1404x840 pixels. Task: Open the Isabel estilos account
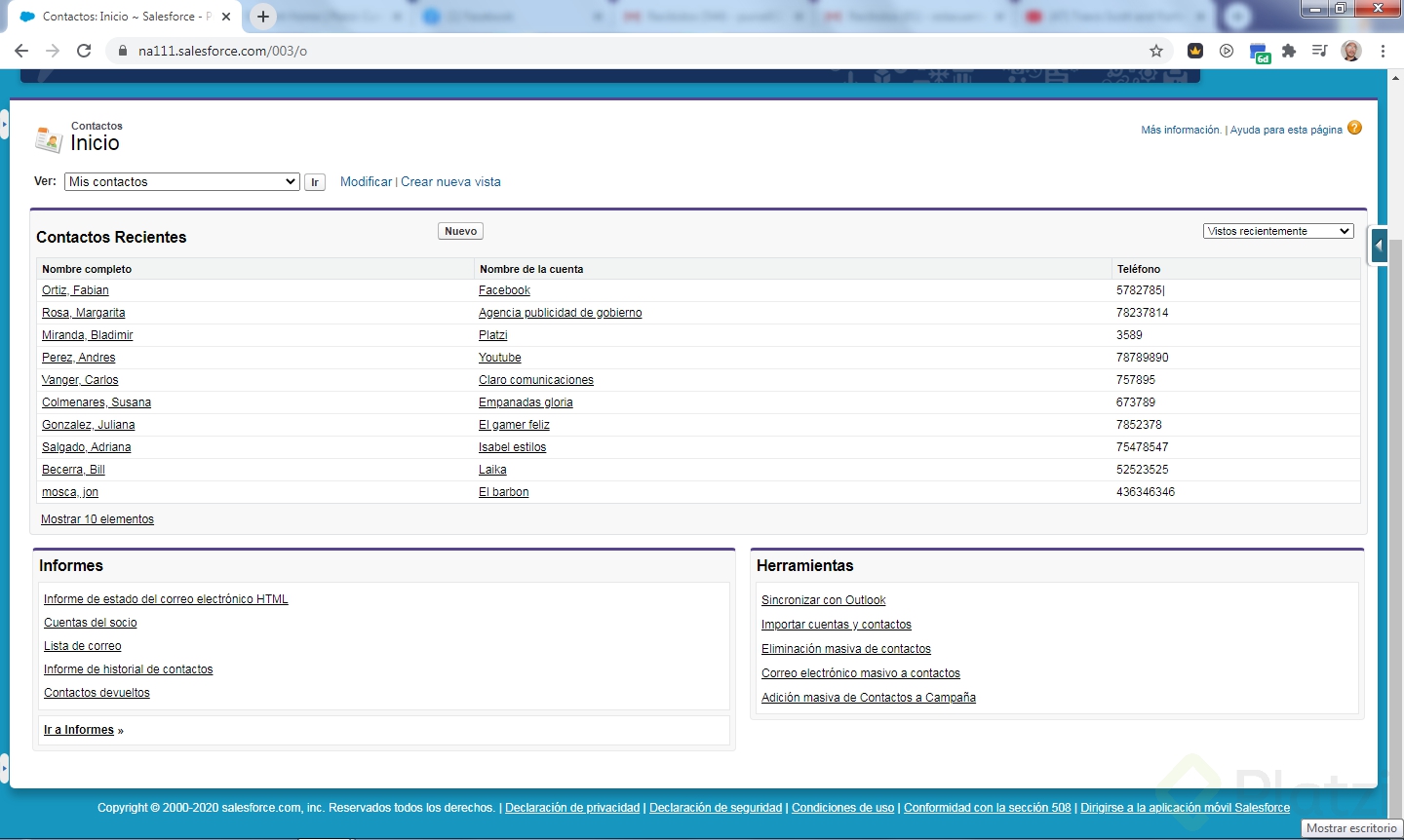pos(512,447)
